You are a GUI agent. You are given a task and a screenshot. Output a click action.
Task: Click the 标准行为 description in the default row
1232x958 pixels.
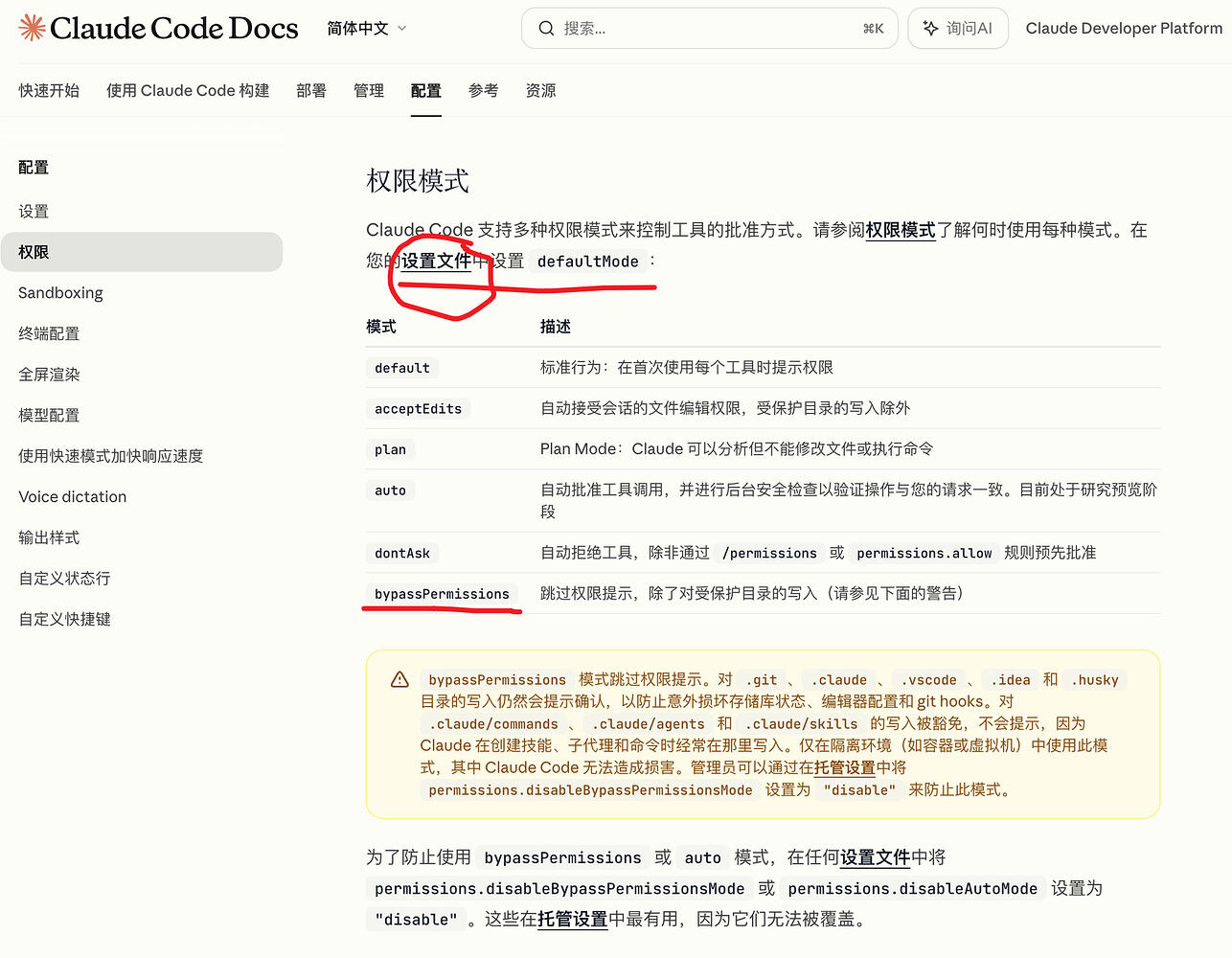(x=687, y=367)
